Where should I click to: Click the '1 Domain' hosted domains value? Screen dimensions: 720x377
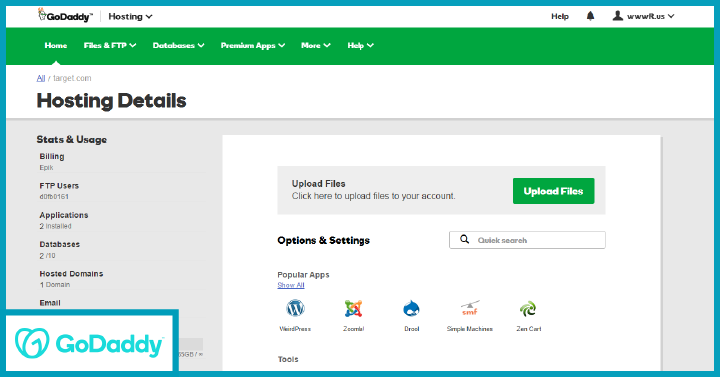pyautogui.click(x=55, y=285)
